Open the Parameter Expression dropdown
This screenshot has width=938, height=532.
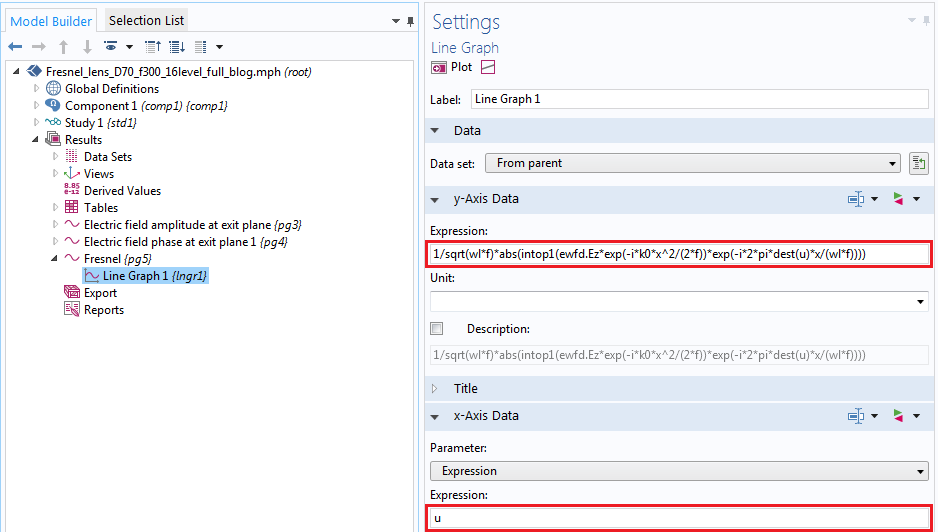[680, 471]
